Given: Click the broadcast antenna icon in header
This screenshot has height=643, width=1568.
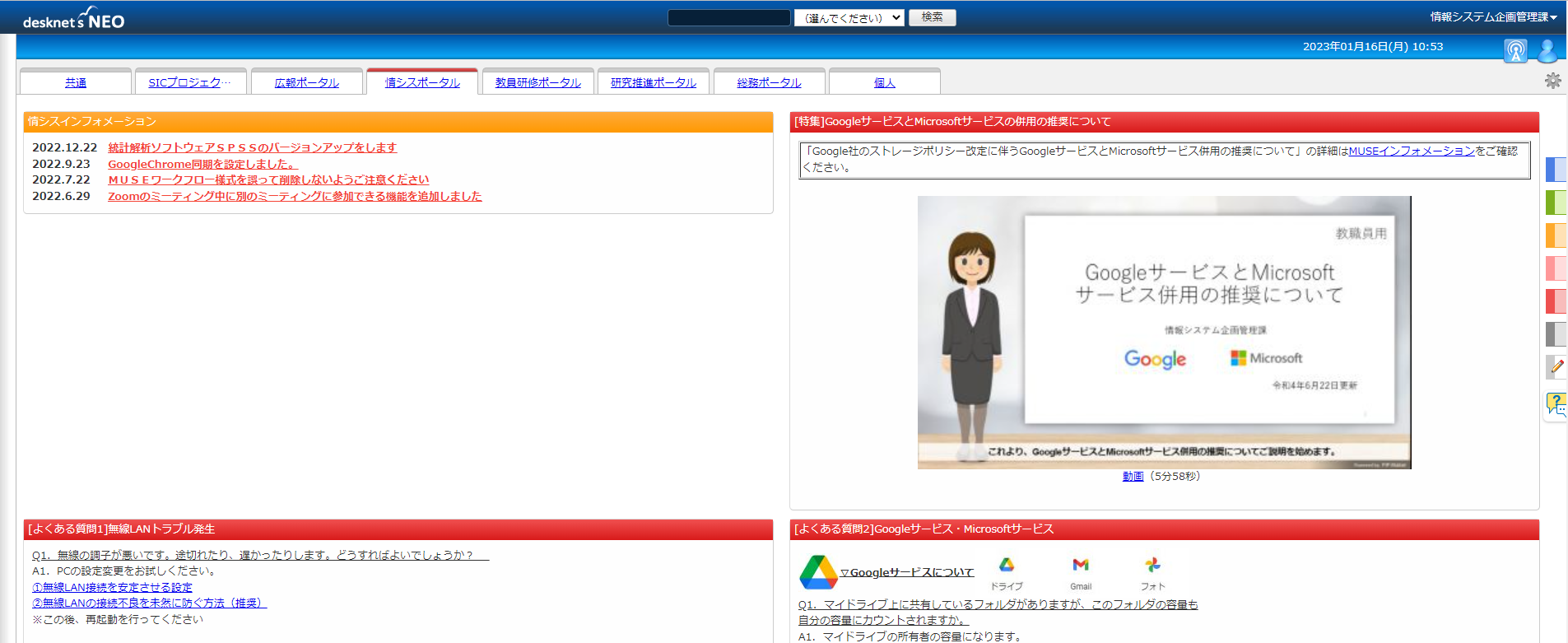Looking at the screenshot, I should tap(1515, 51).
